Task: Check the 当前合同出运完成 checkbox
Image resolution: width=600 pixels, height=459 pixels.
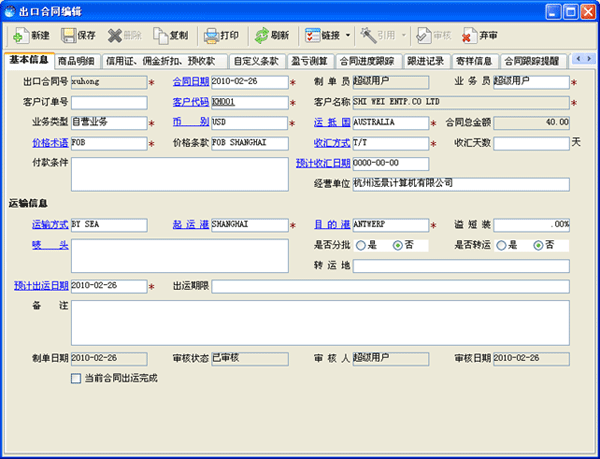Action: tap(76, 379)
